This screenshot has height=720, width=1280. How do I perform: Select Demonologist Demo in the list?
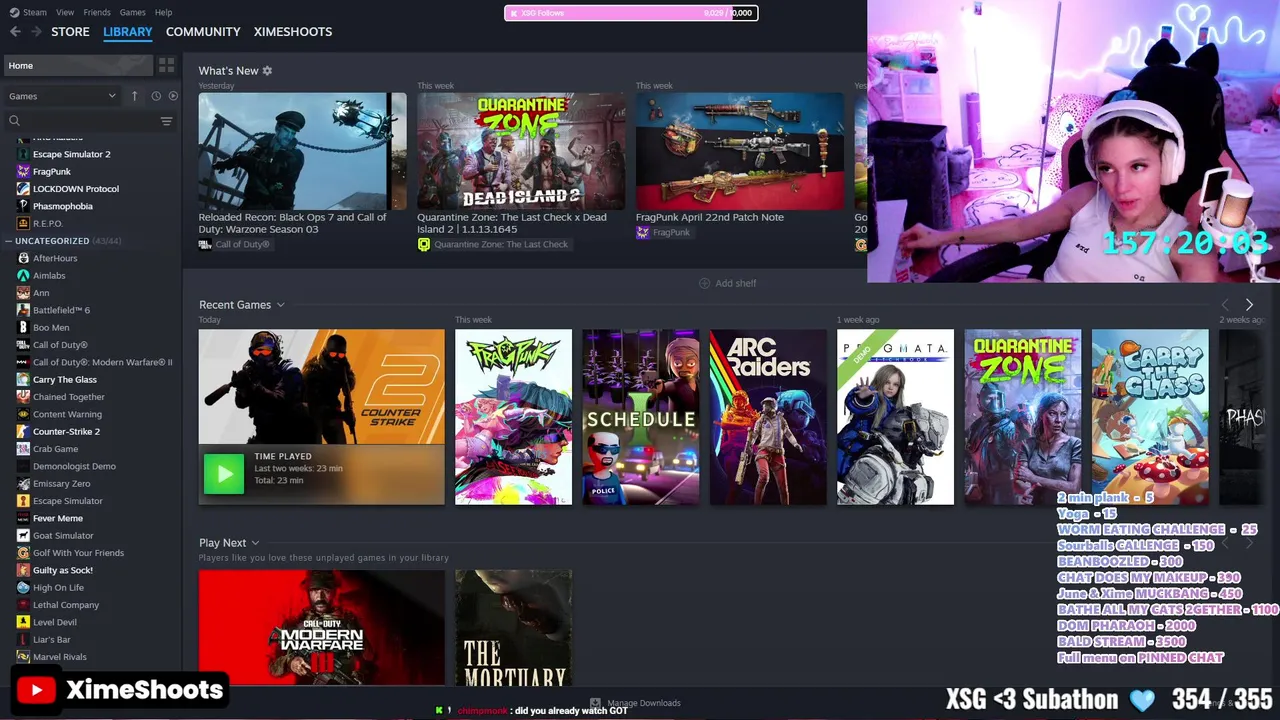click(74, 466)
